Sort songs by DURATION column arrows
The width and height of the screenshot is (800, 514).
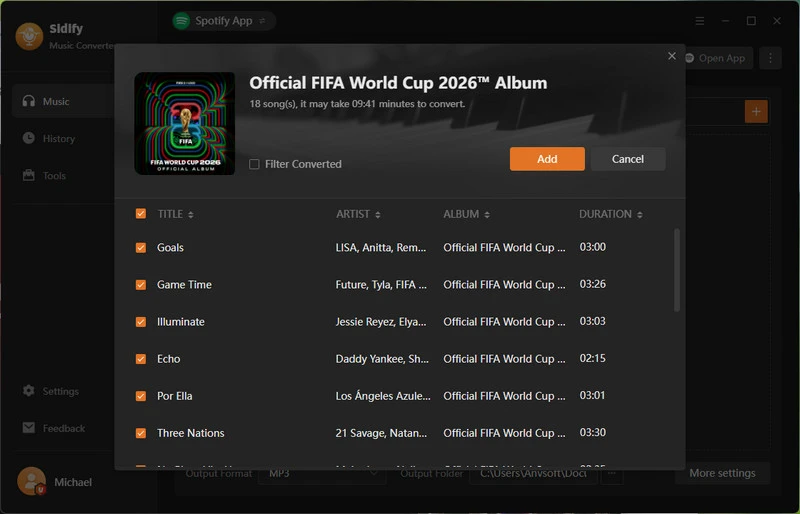[x=640, y=214]
